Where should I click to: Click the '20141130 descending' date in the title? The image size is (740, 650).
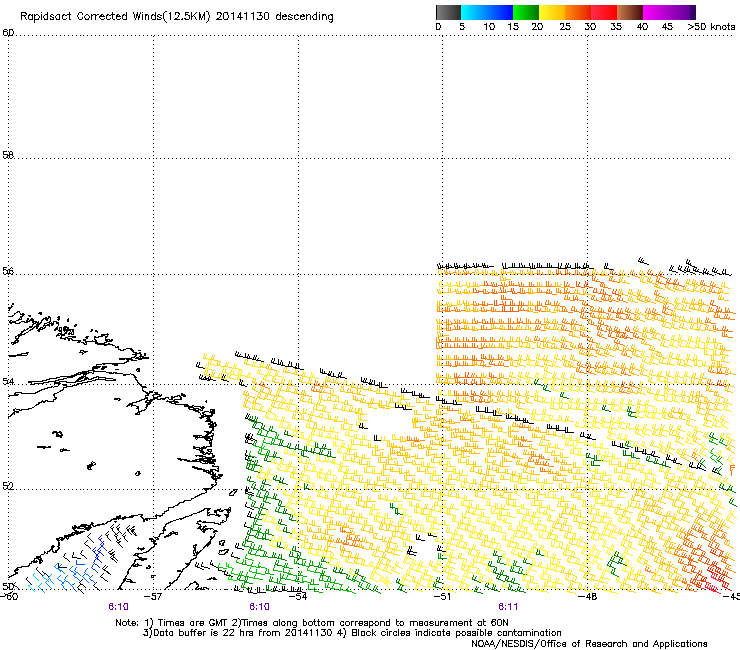click(x=275, y=17)
